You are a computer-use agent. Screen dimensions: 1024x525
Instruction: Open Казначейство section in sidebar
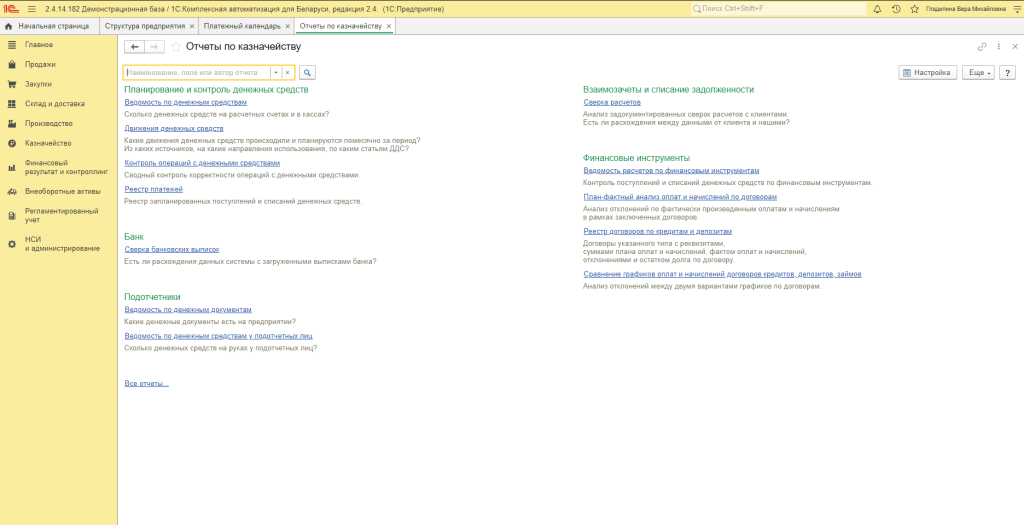(48, 142)
